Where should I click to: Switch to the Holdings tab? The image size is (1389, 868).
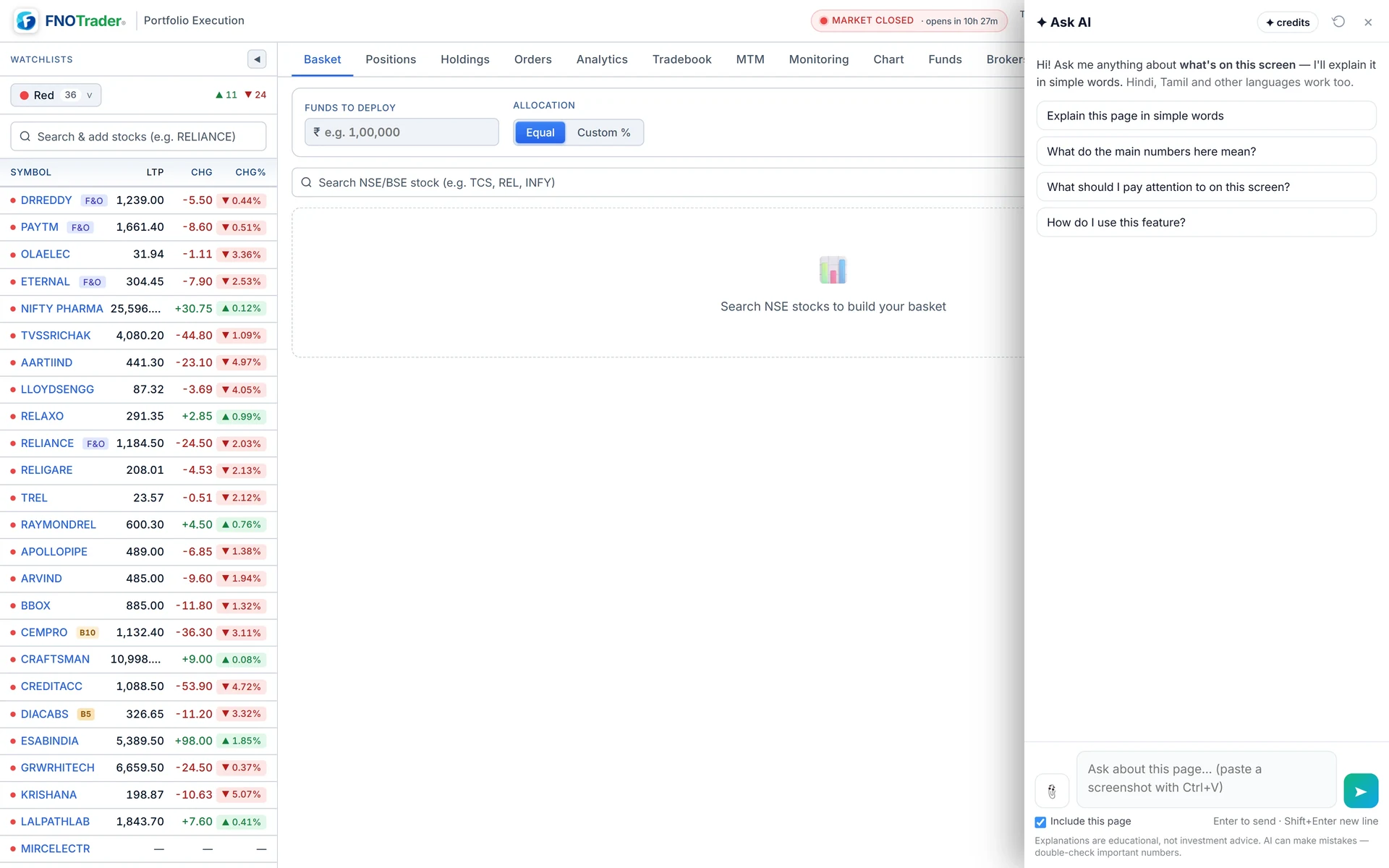[x=465, y=59]
